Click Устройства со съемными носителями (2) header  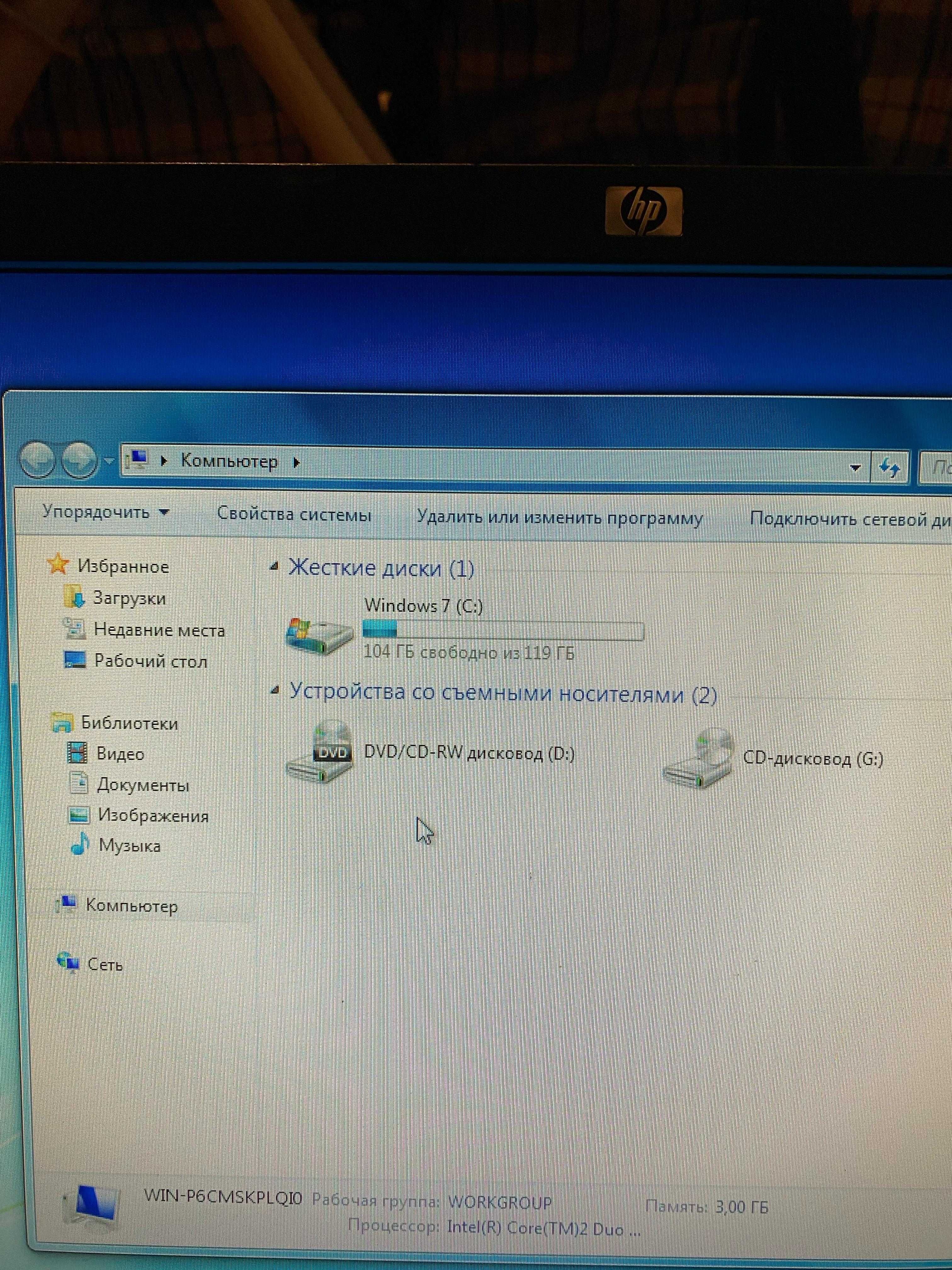coord(503,694)
